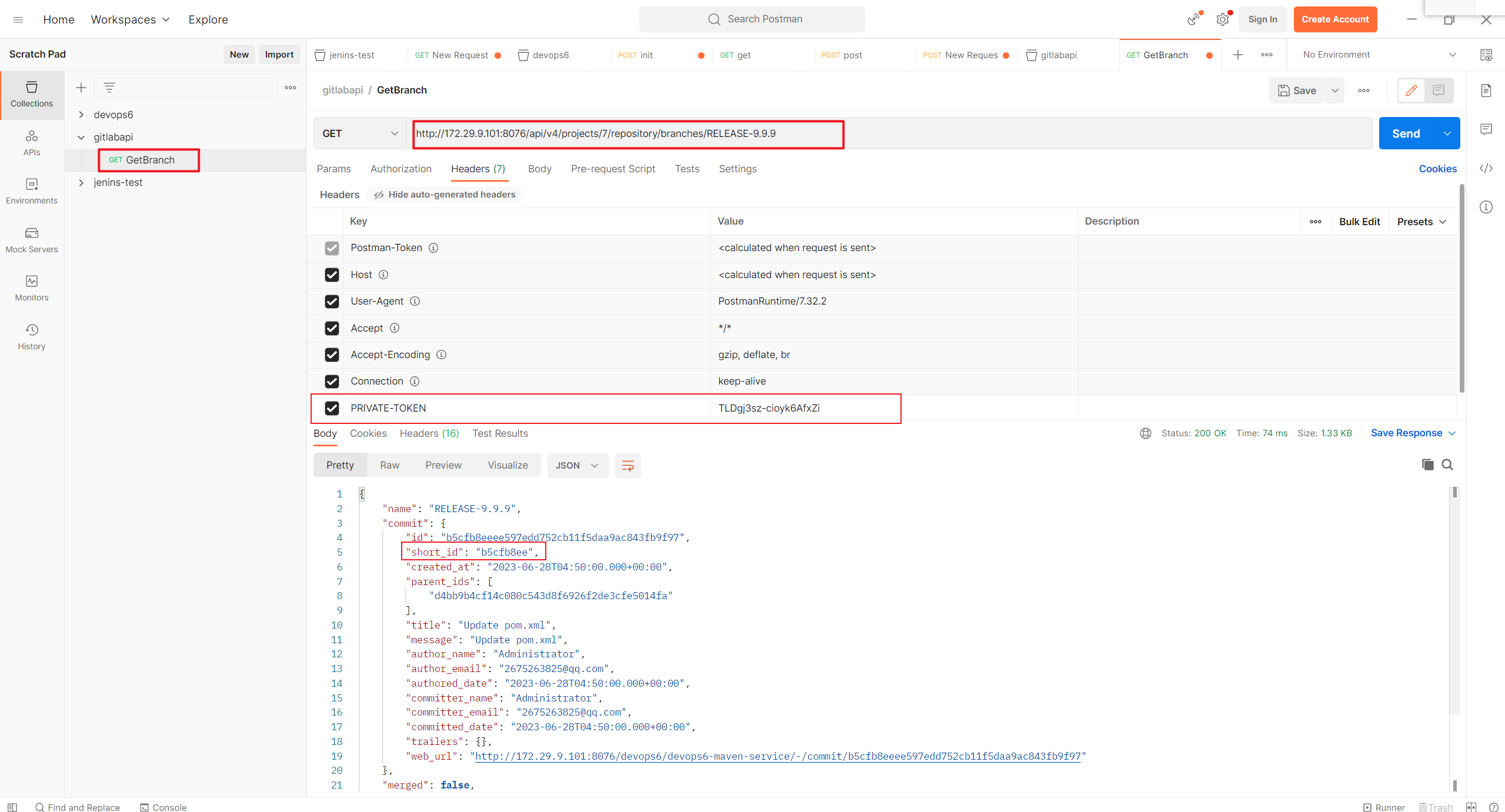Uncheck the Connection header checkbox

[332, 382]
